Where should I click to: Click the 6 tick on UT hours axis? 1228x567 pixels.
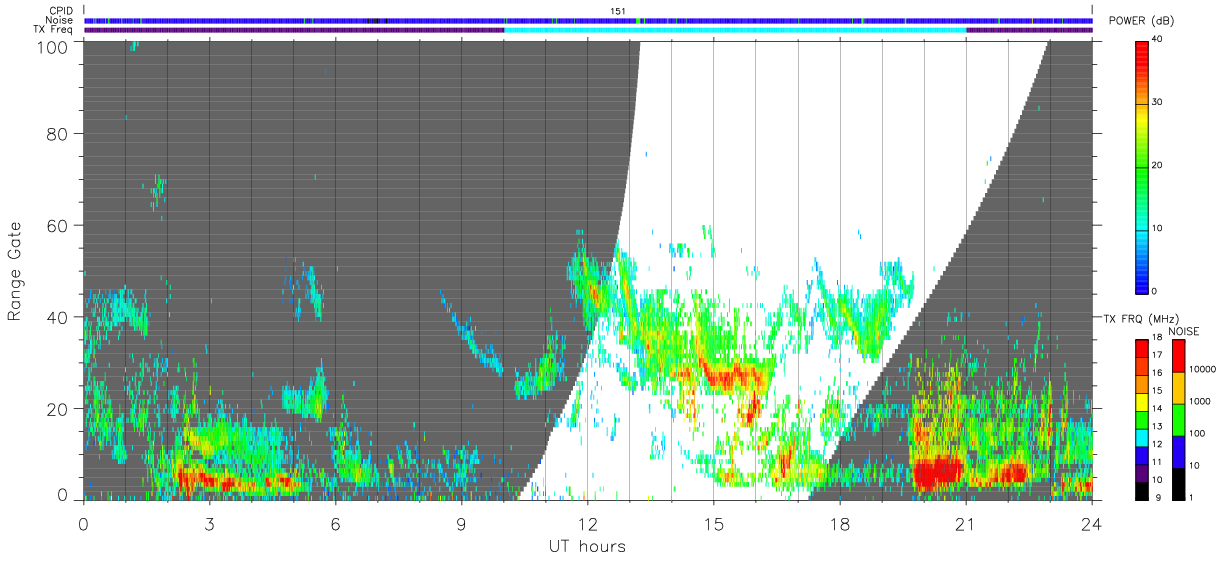(x=335, y=524)
